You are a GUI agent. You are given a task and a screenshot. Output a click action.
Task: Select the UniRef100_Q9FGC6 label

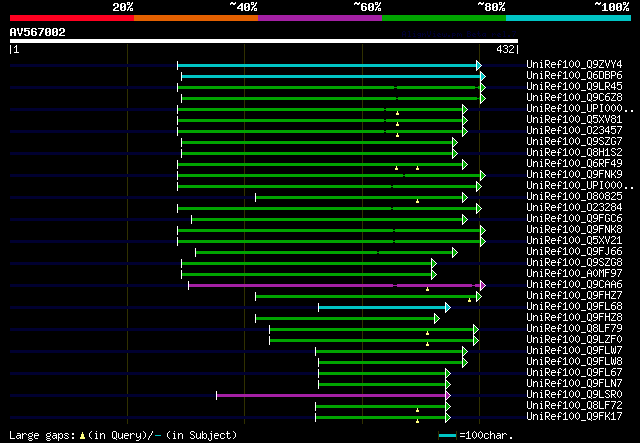tap(574, 219)
